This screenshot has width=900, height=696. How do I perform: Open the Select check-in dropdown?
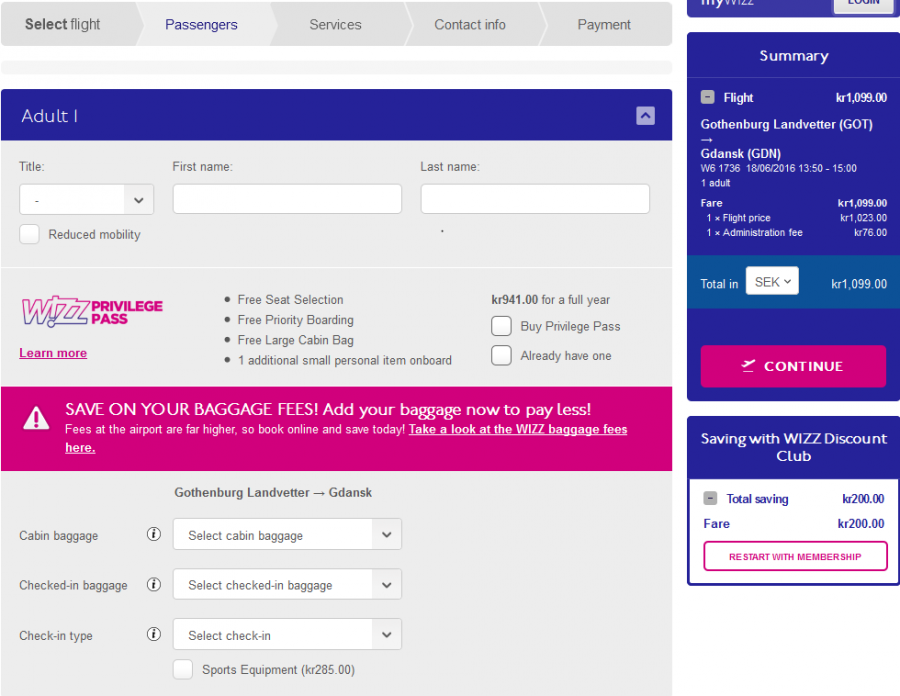(x=287, y=634)
